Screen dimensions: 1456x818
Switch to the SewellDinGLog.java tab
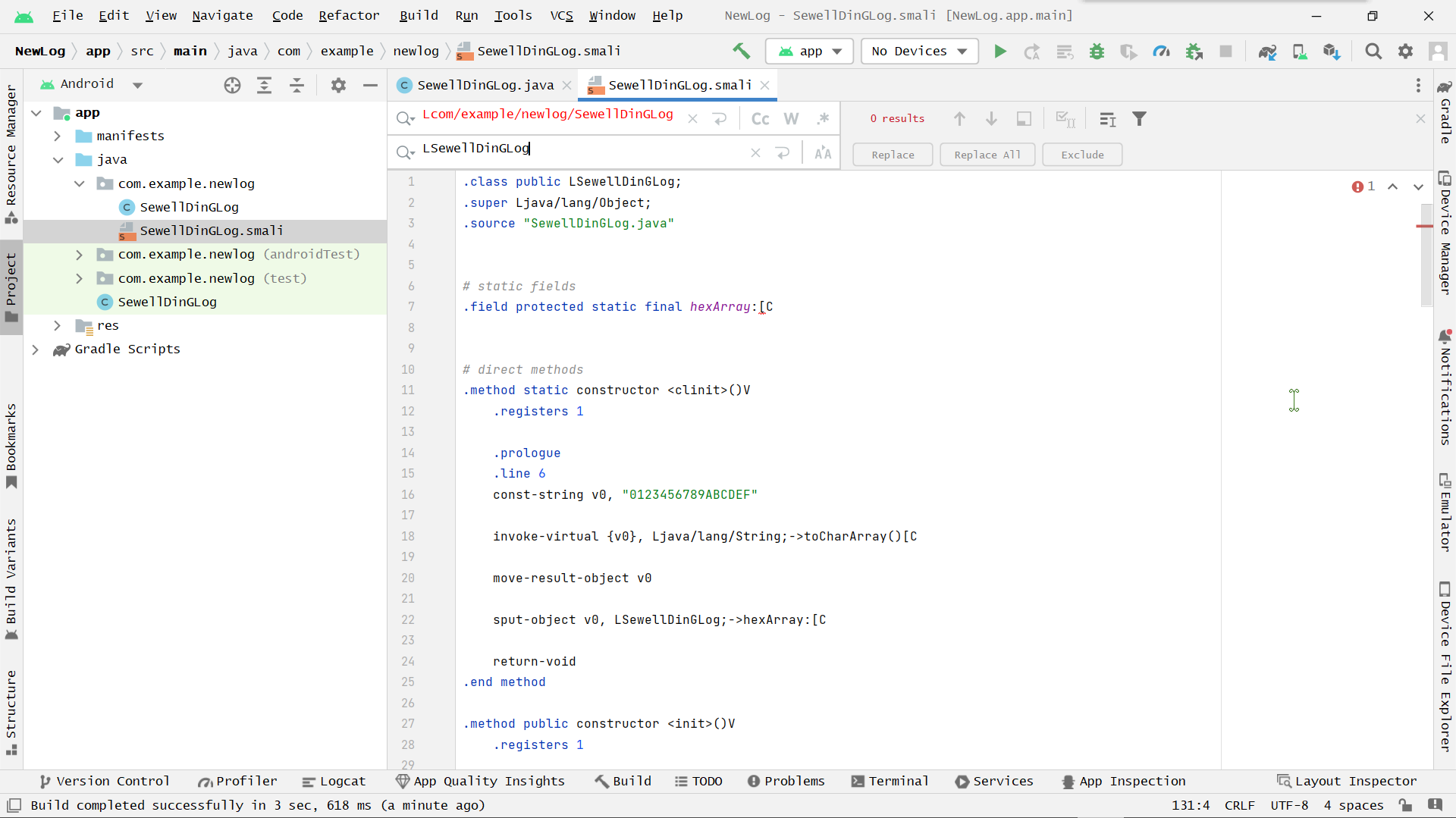(x=485, y=86)
